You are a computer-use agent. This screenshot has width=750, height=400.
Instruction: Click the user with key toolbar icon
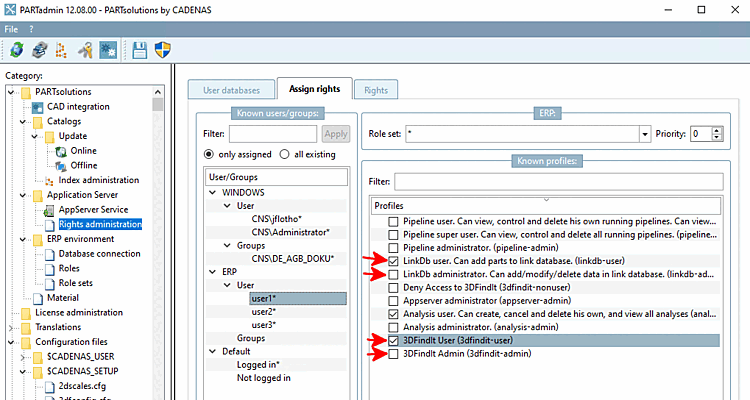pos(86,50)
